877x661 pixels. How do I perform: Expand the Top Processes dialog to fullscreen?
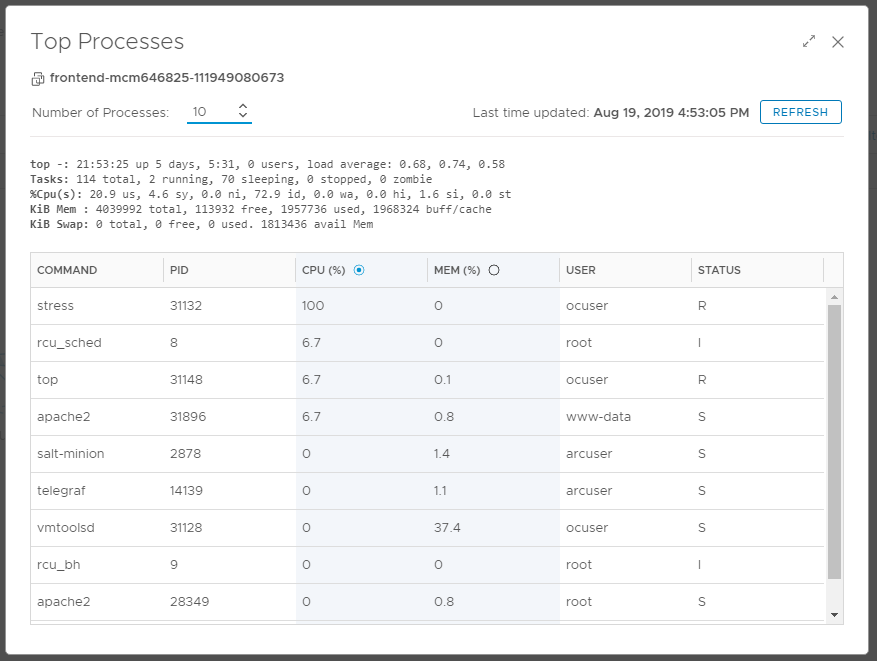pyautogui.click(x=809, y=42)
